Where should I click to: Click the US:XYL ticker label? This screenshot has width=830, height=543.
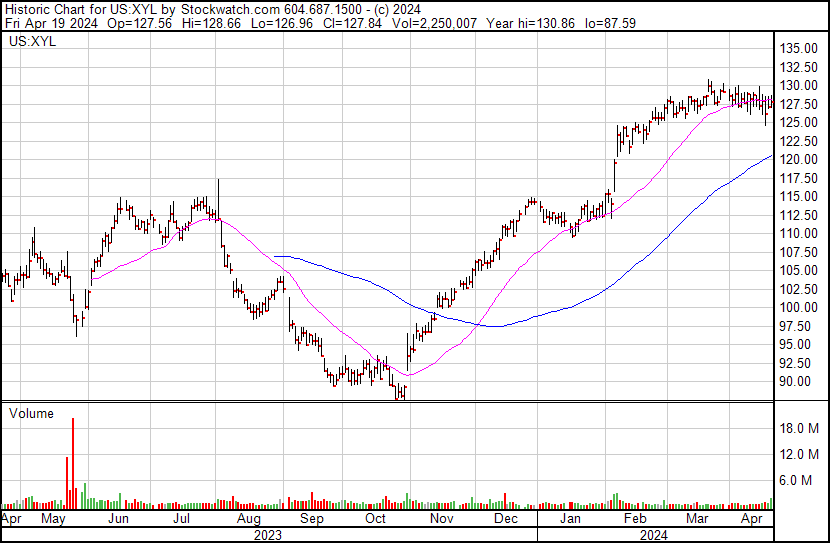(32, 41)
